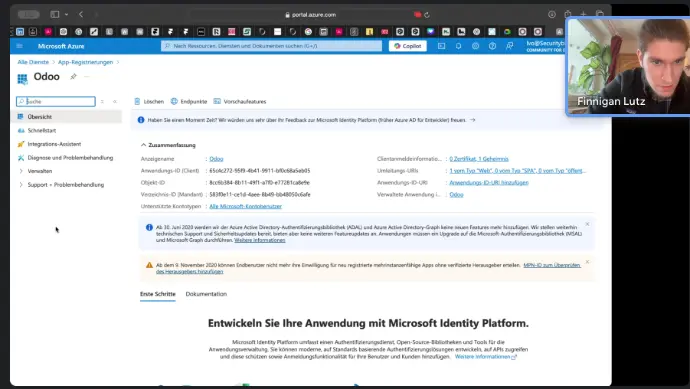Screen dimensions: 690x389
Task: Switch to the Dokumentation tab
Action: pyautogui.click(x=206, y=294)
